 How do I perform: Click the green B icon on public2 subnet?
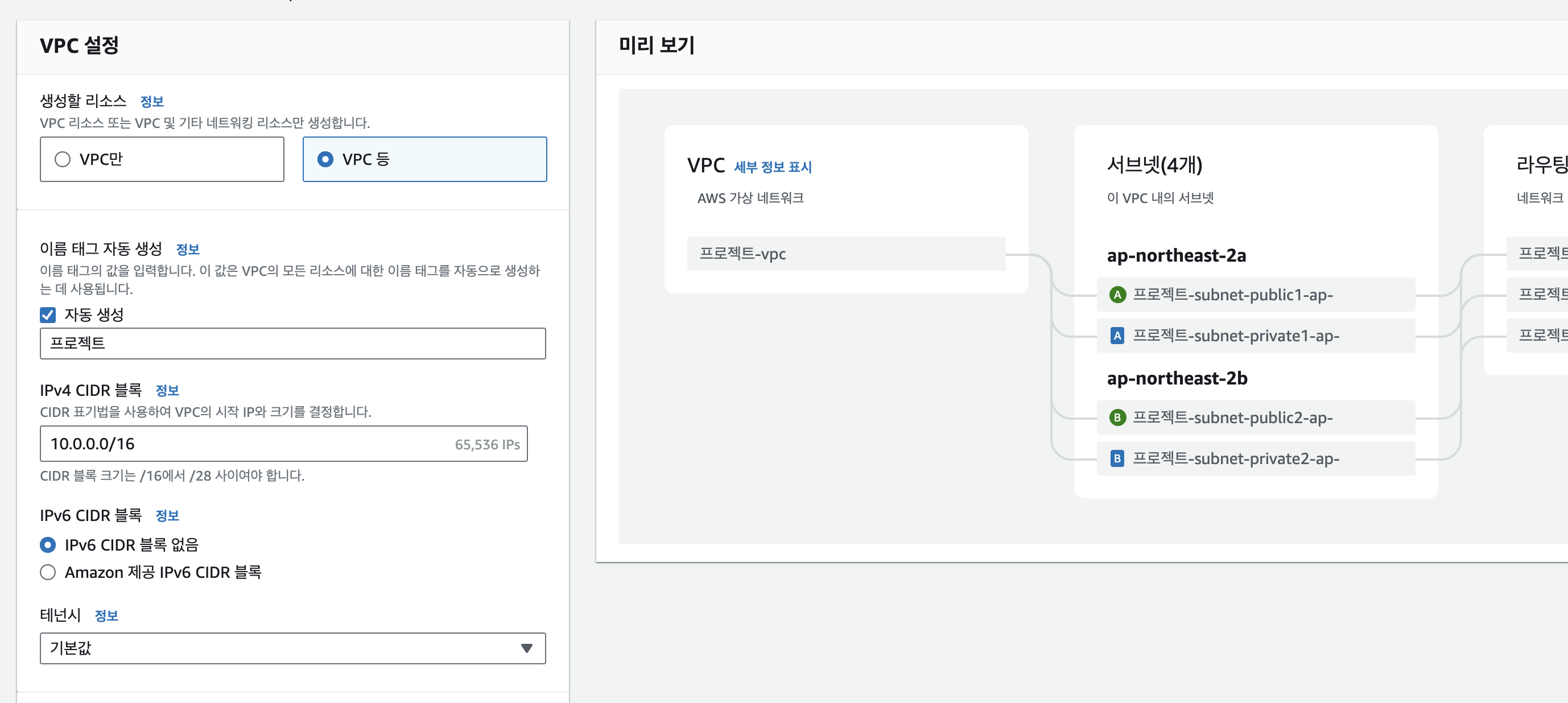1117,417
